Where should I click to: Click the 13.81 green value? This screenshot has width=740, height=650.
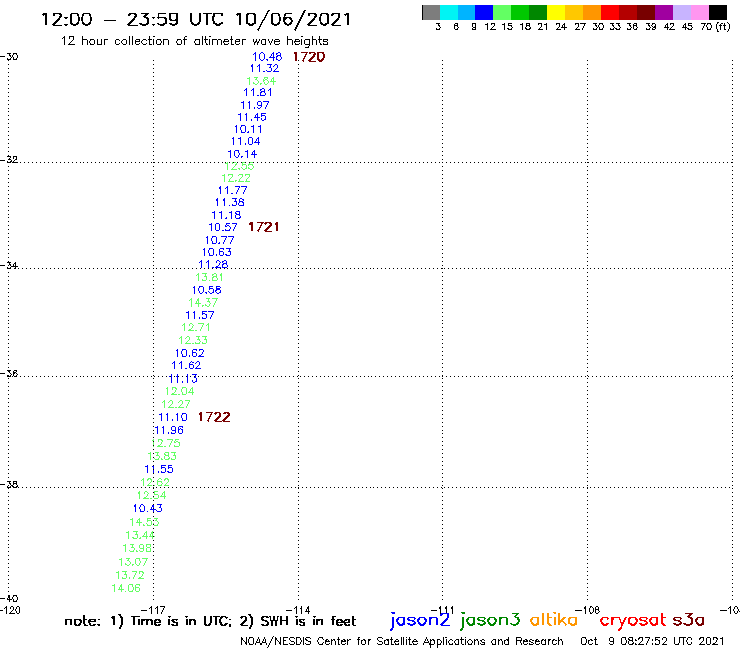pos(209,278)
